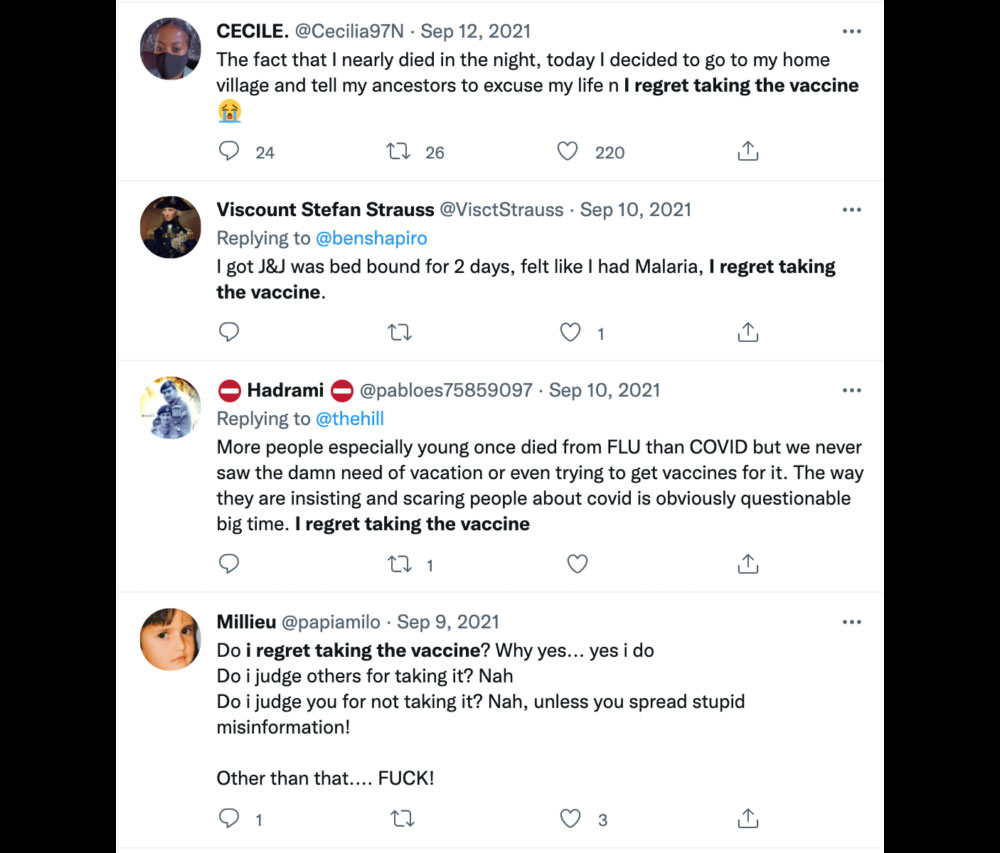Screen dimensions: 1000x853
Task: Open Millieu's profile picture
Action: pos(170,639)
